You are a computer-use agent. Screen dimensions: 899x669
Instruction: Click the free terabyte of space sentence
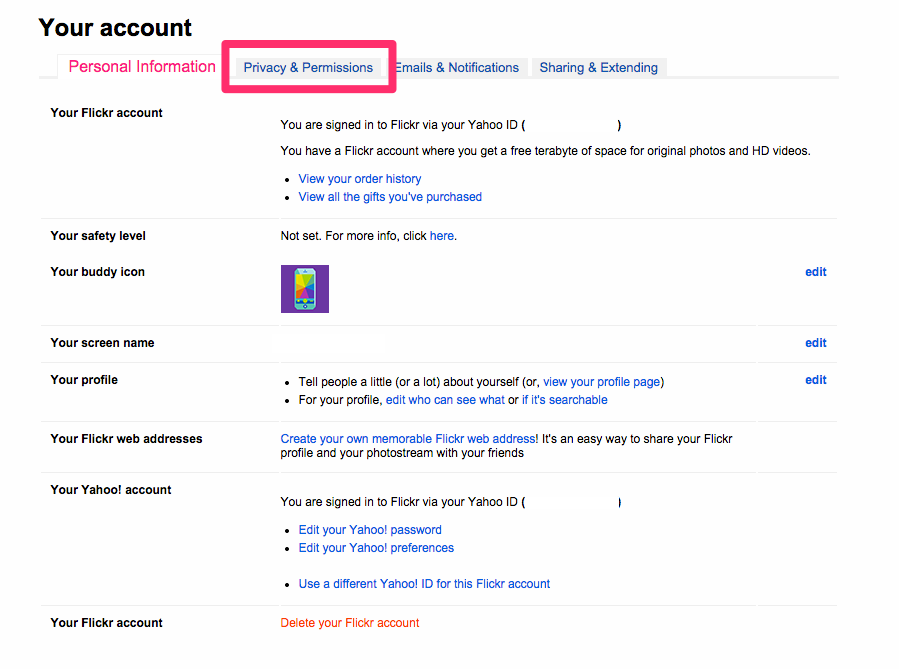(x=545, y=151)
